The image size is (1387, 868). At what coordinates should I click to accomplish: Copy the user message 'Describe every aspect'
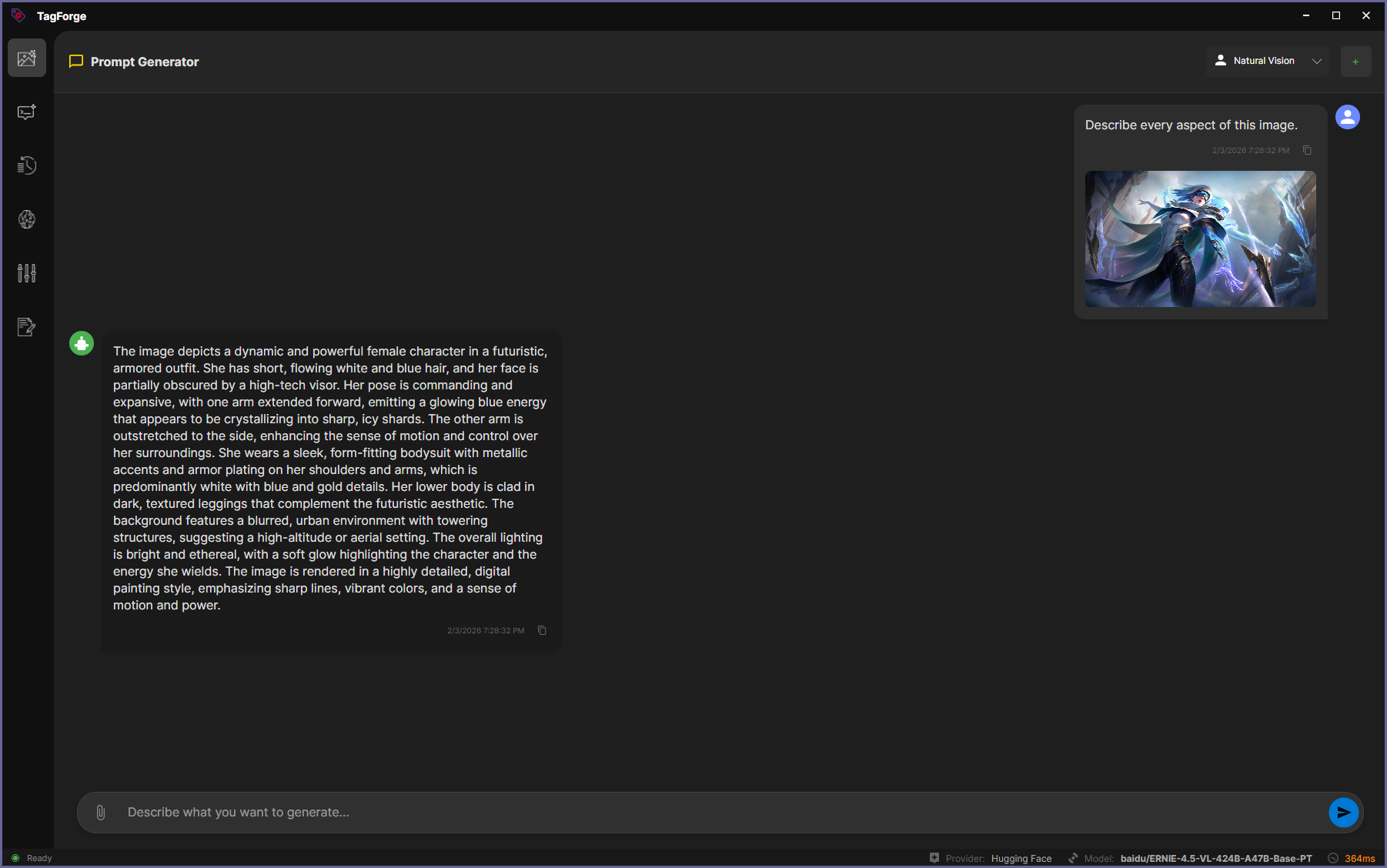pyautogui.click(x=1307, y=150)
